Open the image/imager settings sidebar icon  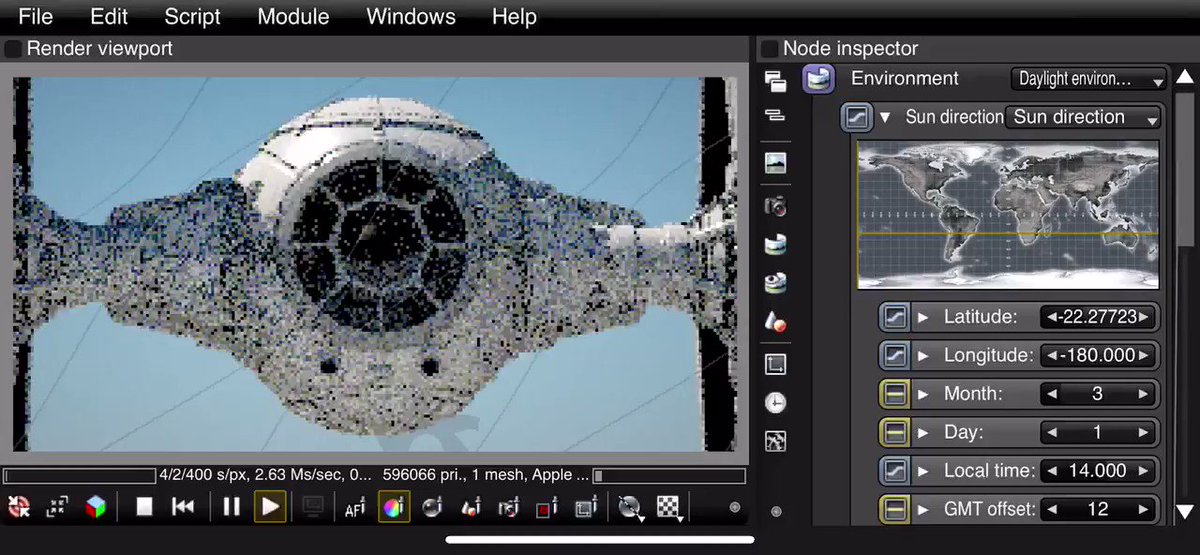(775, 163)
